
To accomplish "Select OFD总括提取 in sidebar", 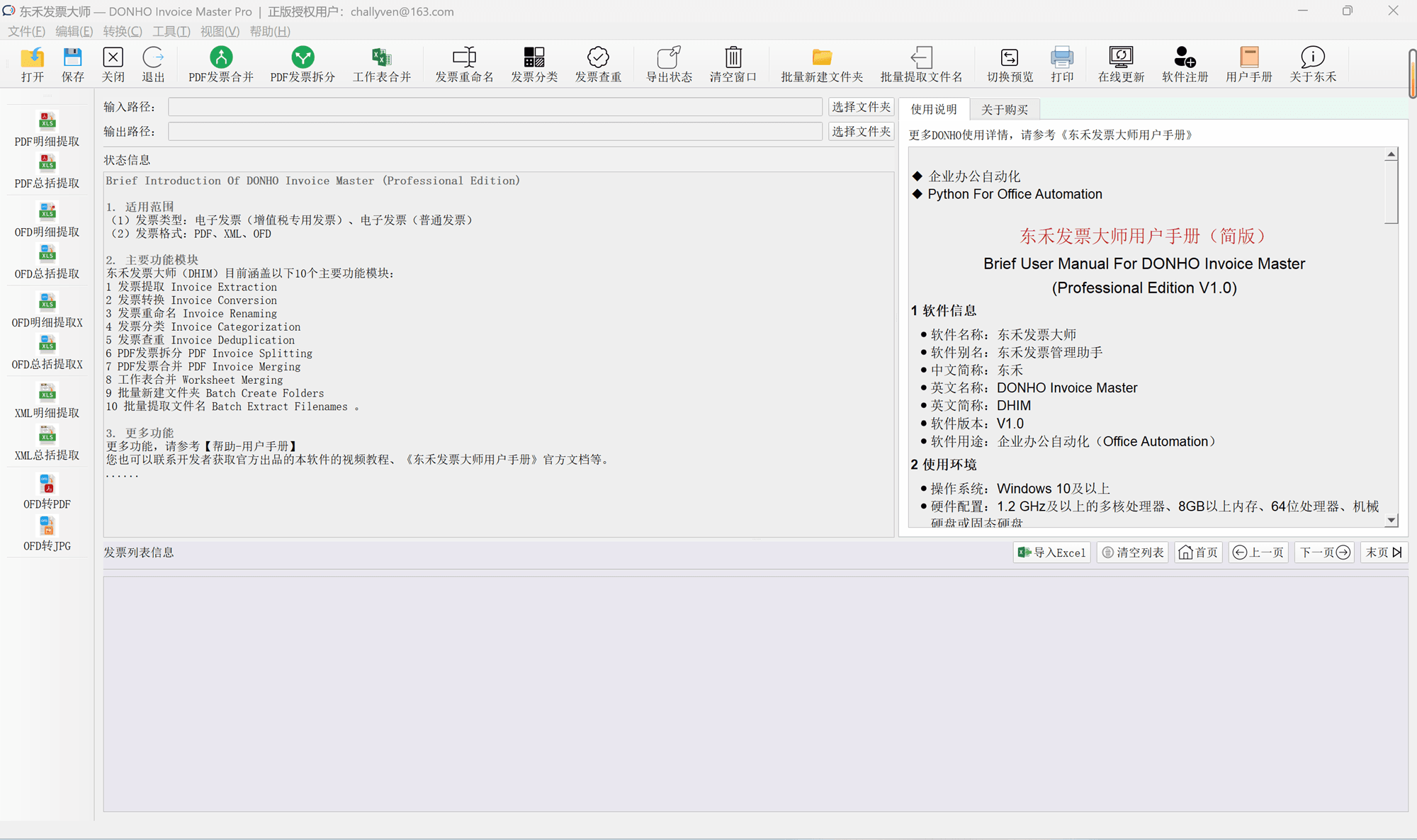I will click(47, 262).
